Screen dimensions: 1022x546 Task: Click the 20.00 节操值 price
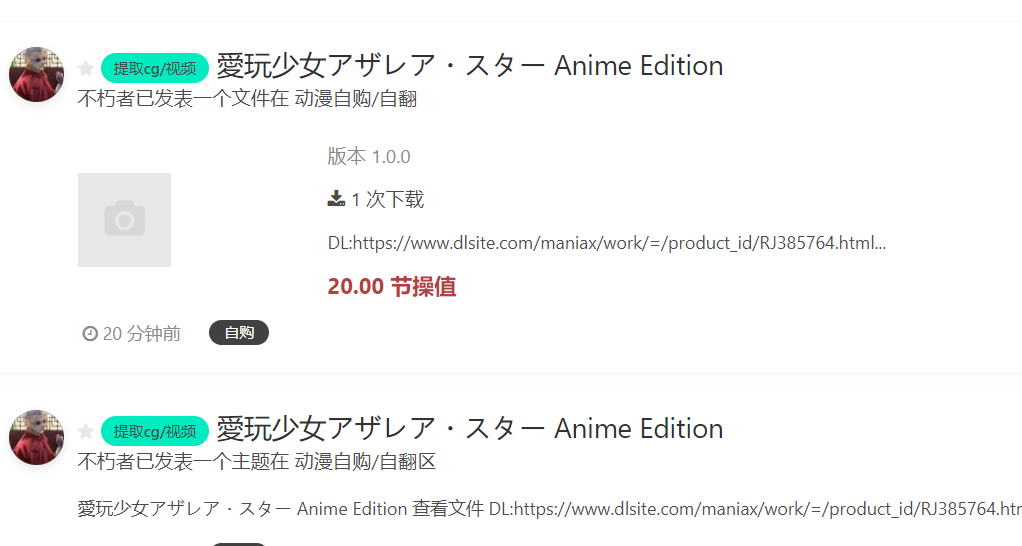coord(392,287)
